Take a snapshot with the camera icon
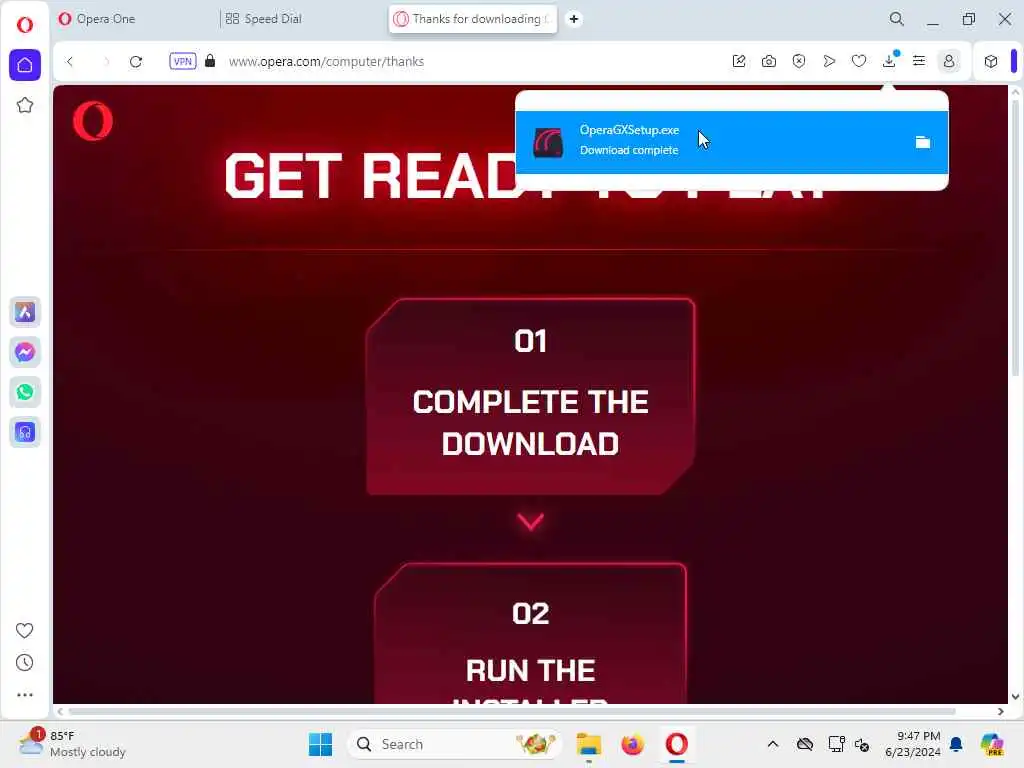1024x768 pixels. click(769, 61)
